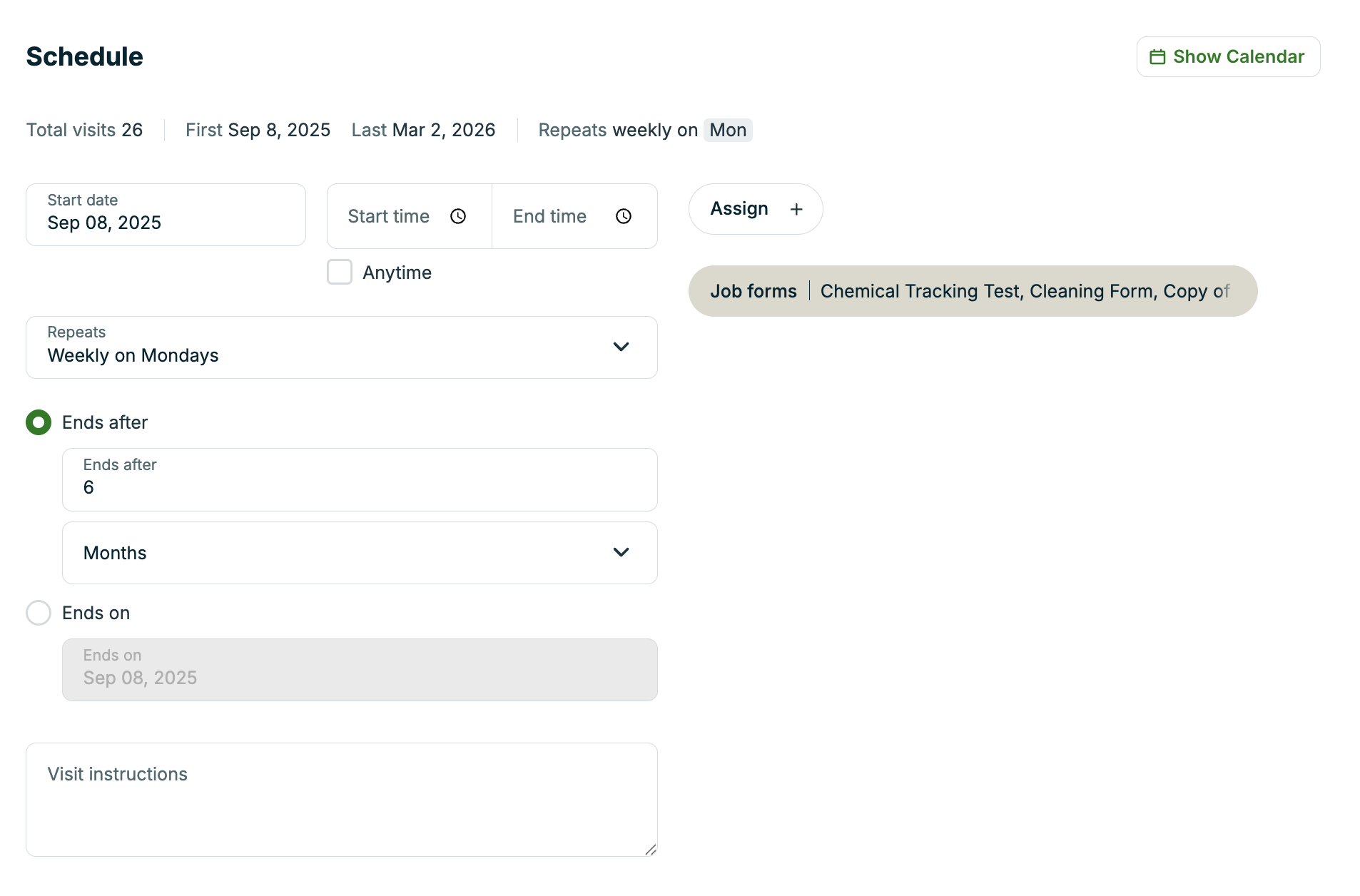
Task: Click the Mon day tag
Action: 728,131
